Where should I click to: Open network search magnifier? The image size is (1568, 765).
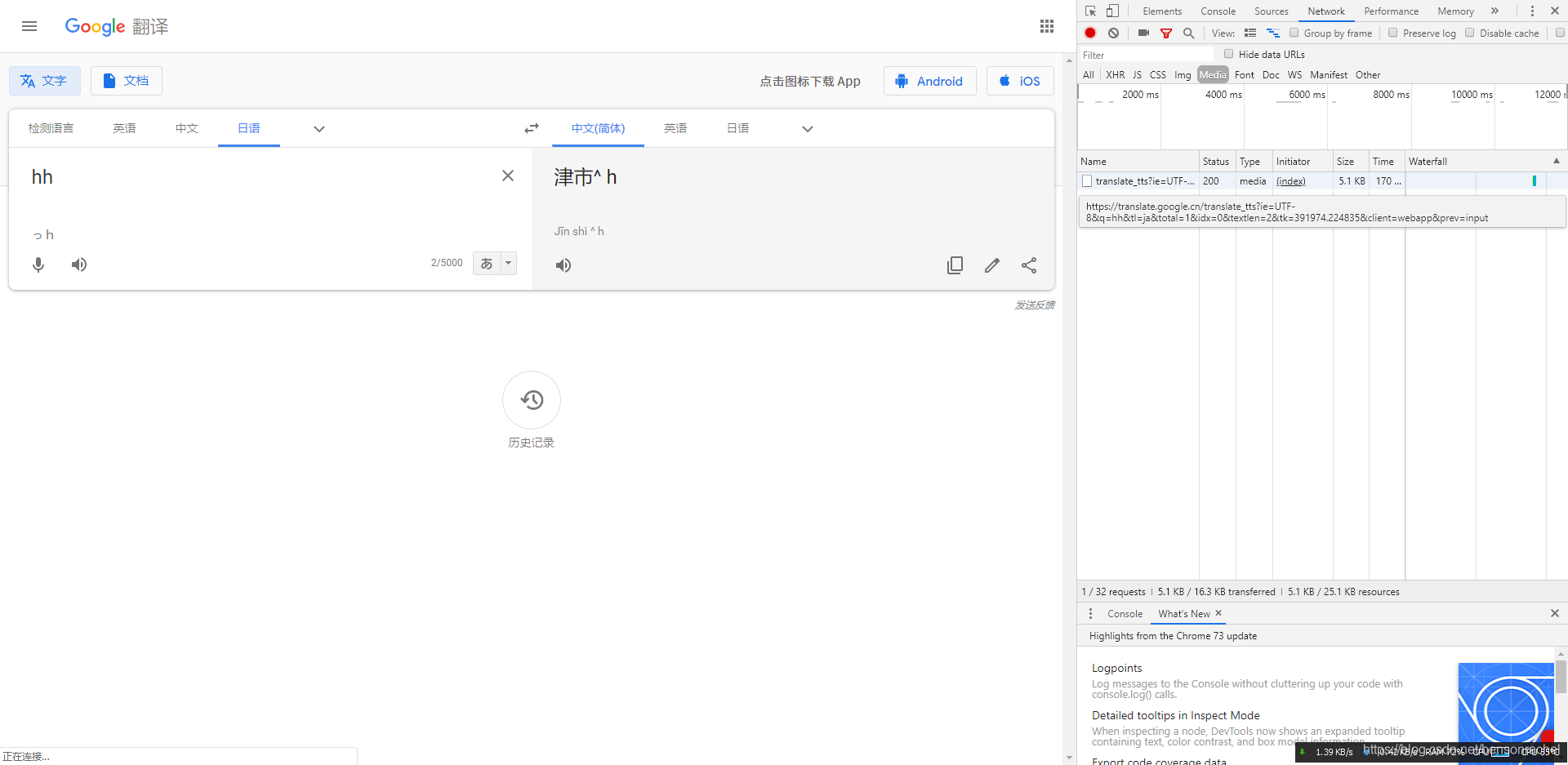coord(1189,33)
